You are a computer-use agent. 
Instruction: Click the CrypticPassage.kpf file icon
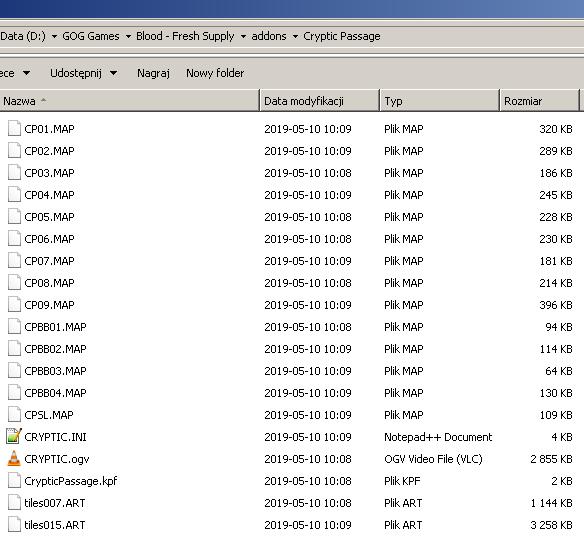tap(14, 480)
